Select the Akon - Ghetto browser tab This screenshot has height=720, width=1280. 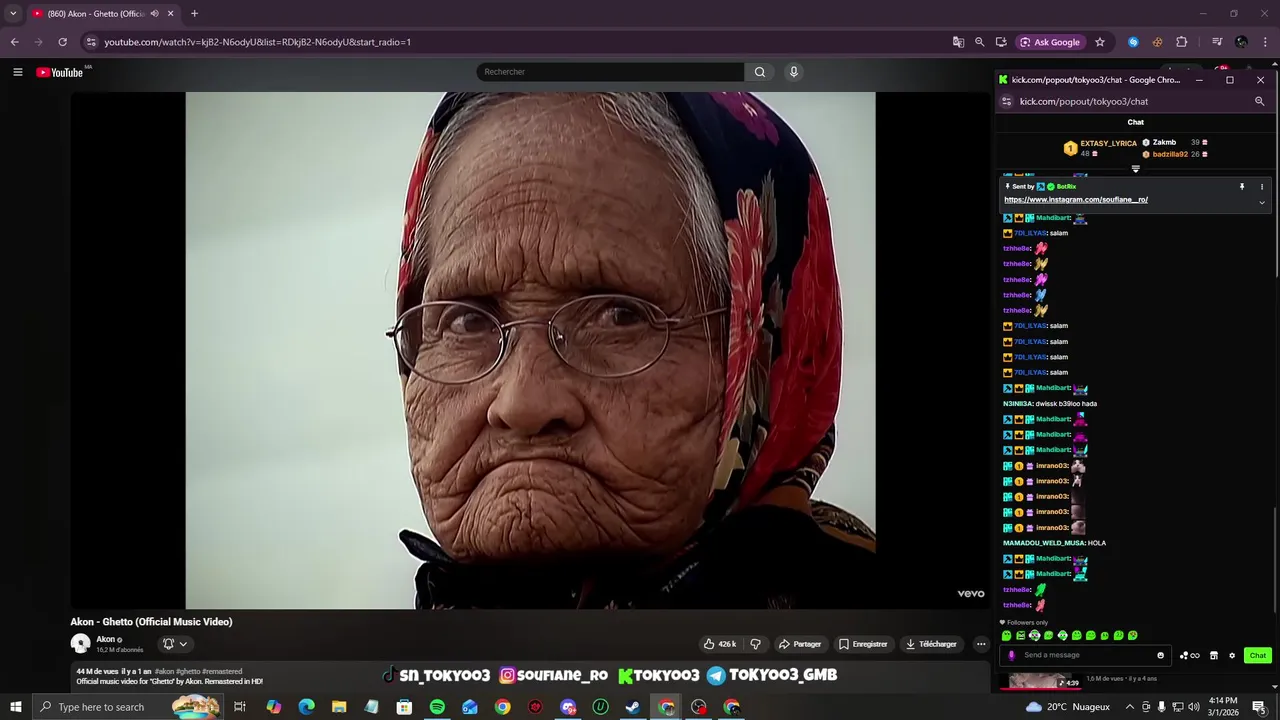tap(102, 14)
